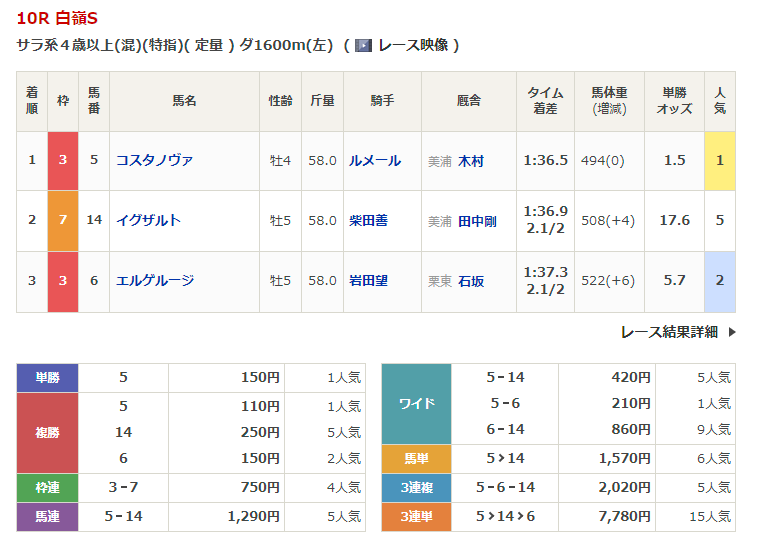759x543 pixels.
Task: Click the arrow next to レース結果詳細
Action: point(731,332)
